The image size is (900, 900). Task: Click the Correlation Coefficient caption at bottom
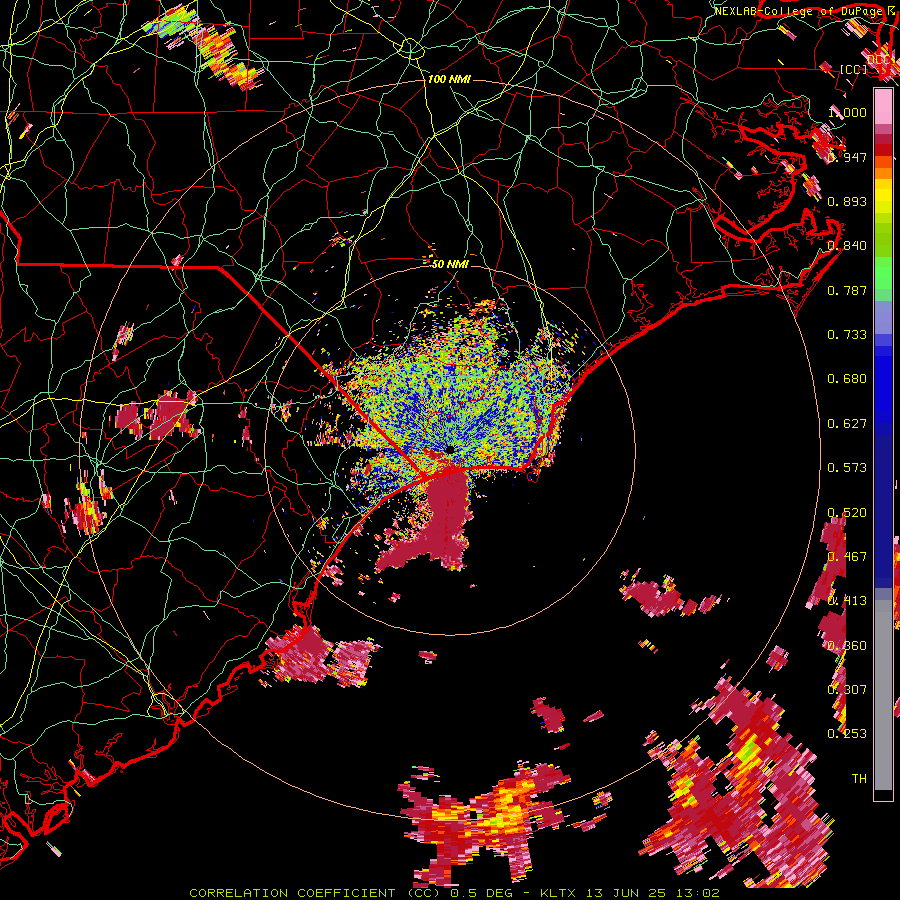pyautogui.click(x=454, y=893)
